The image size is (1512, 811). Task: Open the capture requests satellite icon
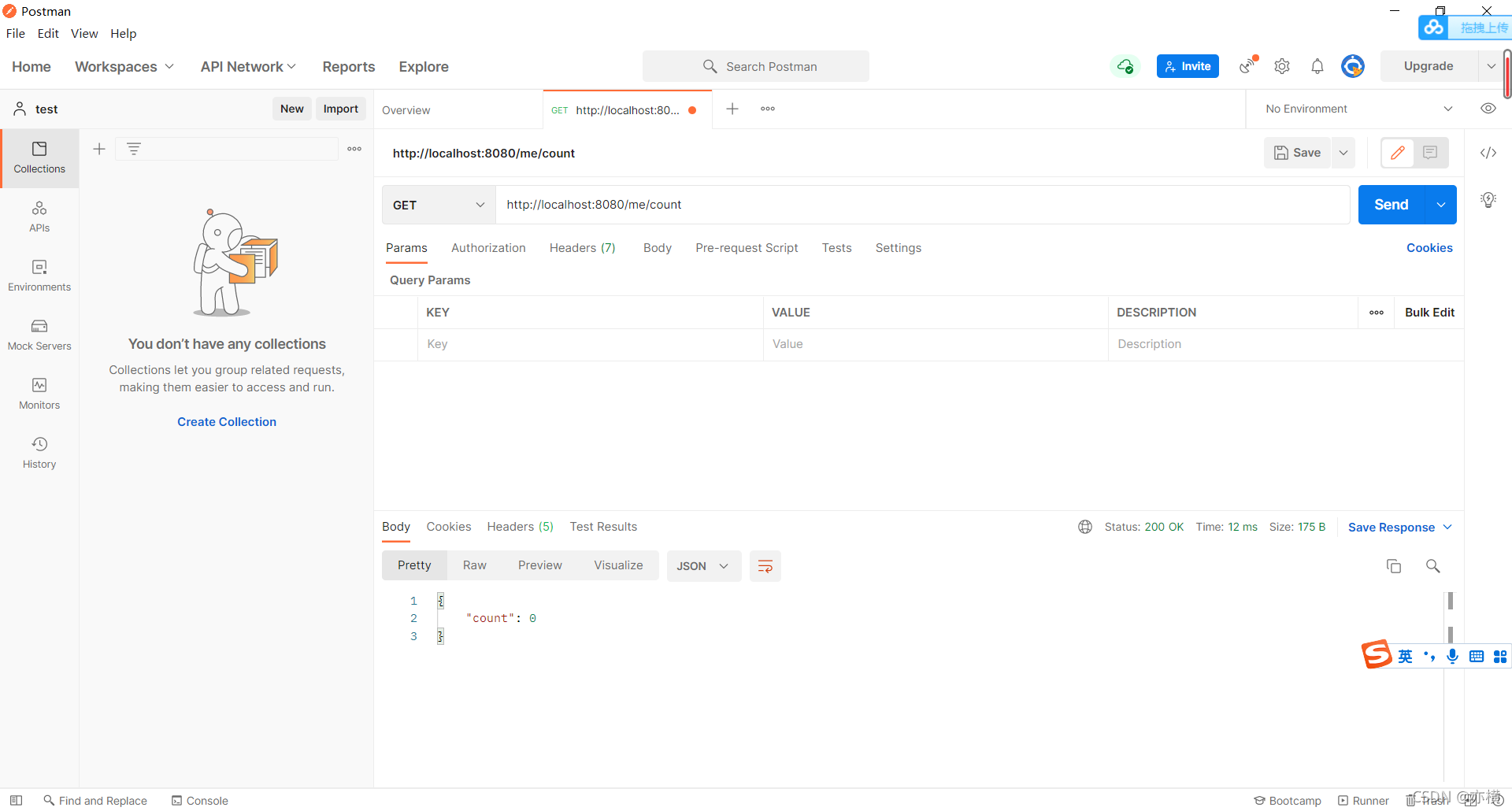[x=1247, y=66]
